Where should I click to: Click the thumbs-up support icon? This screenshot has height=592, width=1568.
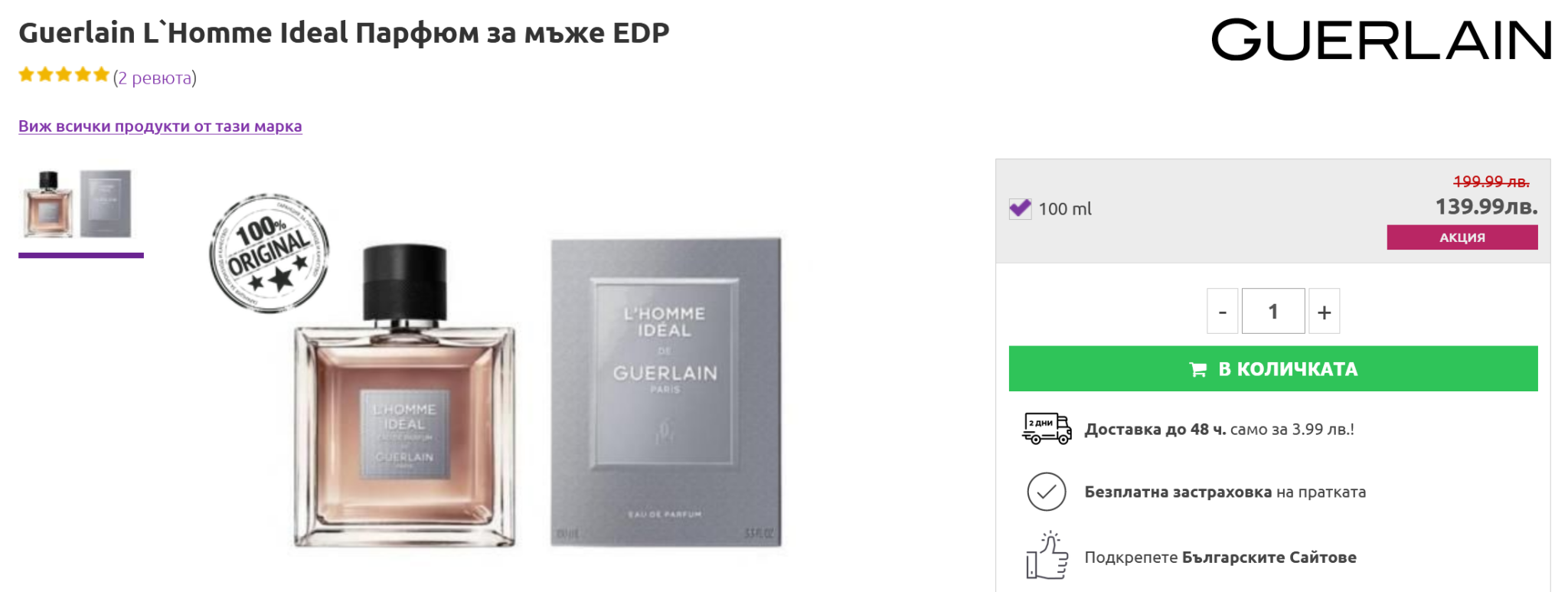[1046, 556]
